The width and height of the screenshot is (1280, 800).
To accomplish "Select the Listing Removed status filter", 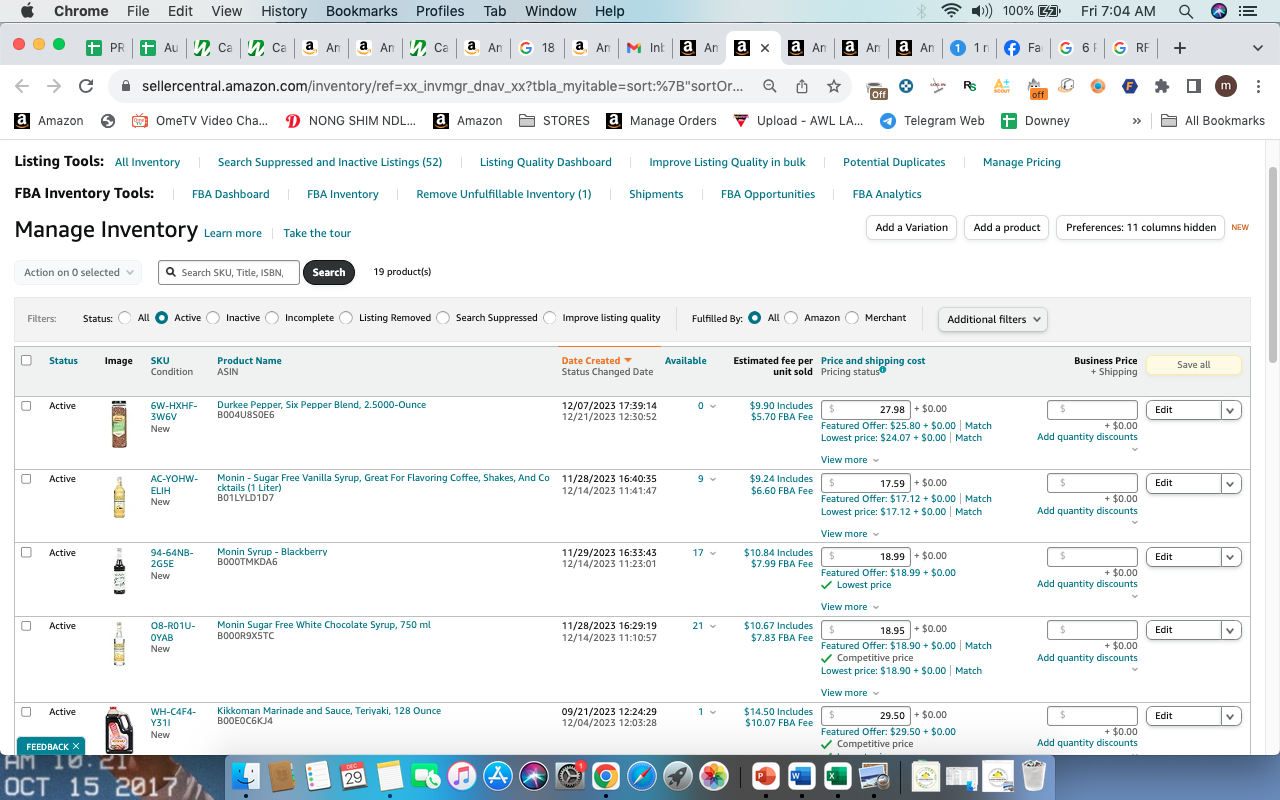I will tap(346, 318).
